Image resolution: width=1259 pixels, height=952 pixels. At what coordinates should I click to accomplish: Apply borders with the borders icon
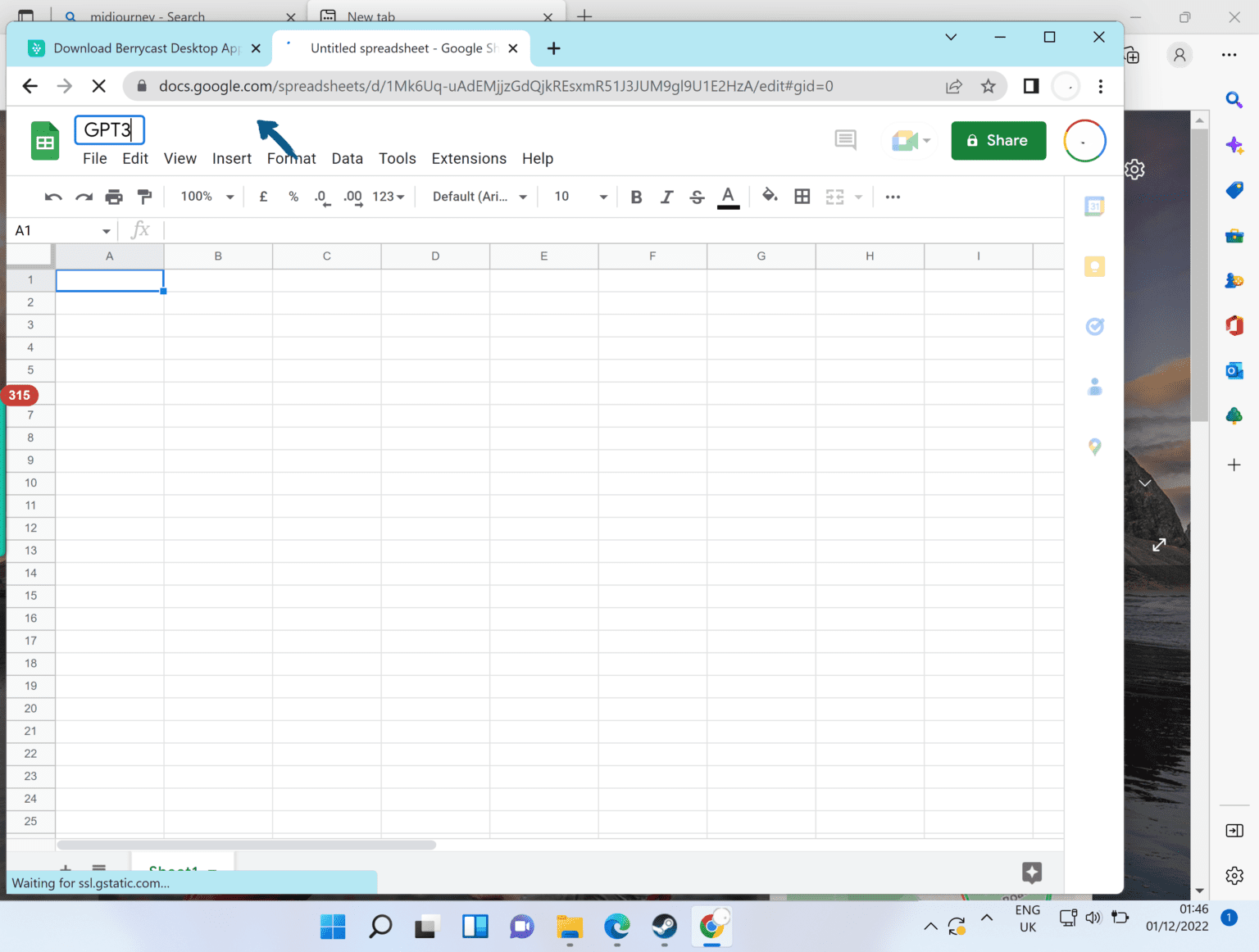coord(802,197)
